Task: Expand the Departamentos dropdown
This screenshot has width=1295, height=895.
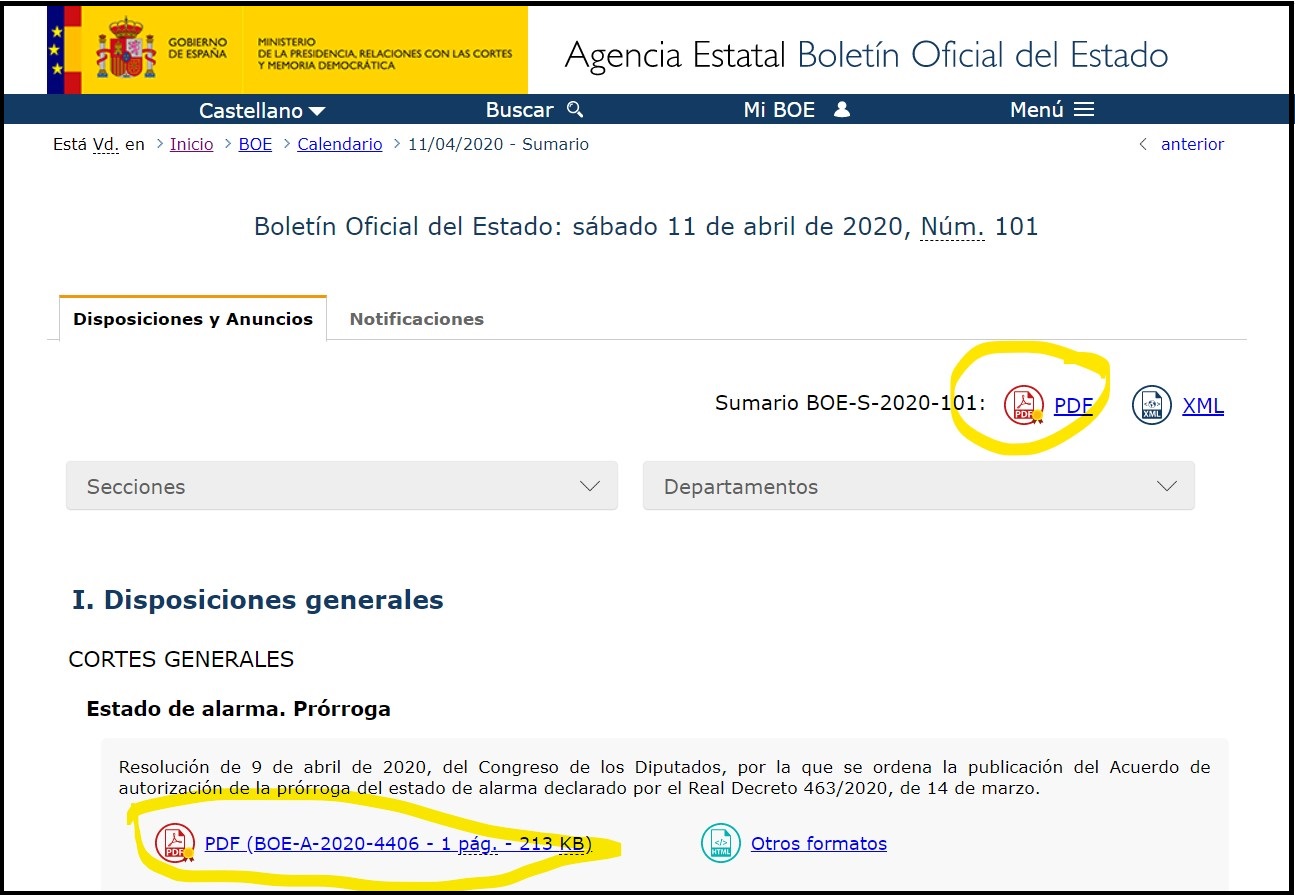Action: point(919,486)
